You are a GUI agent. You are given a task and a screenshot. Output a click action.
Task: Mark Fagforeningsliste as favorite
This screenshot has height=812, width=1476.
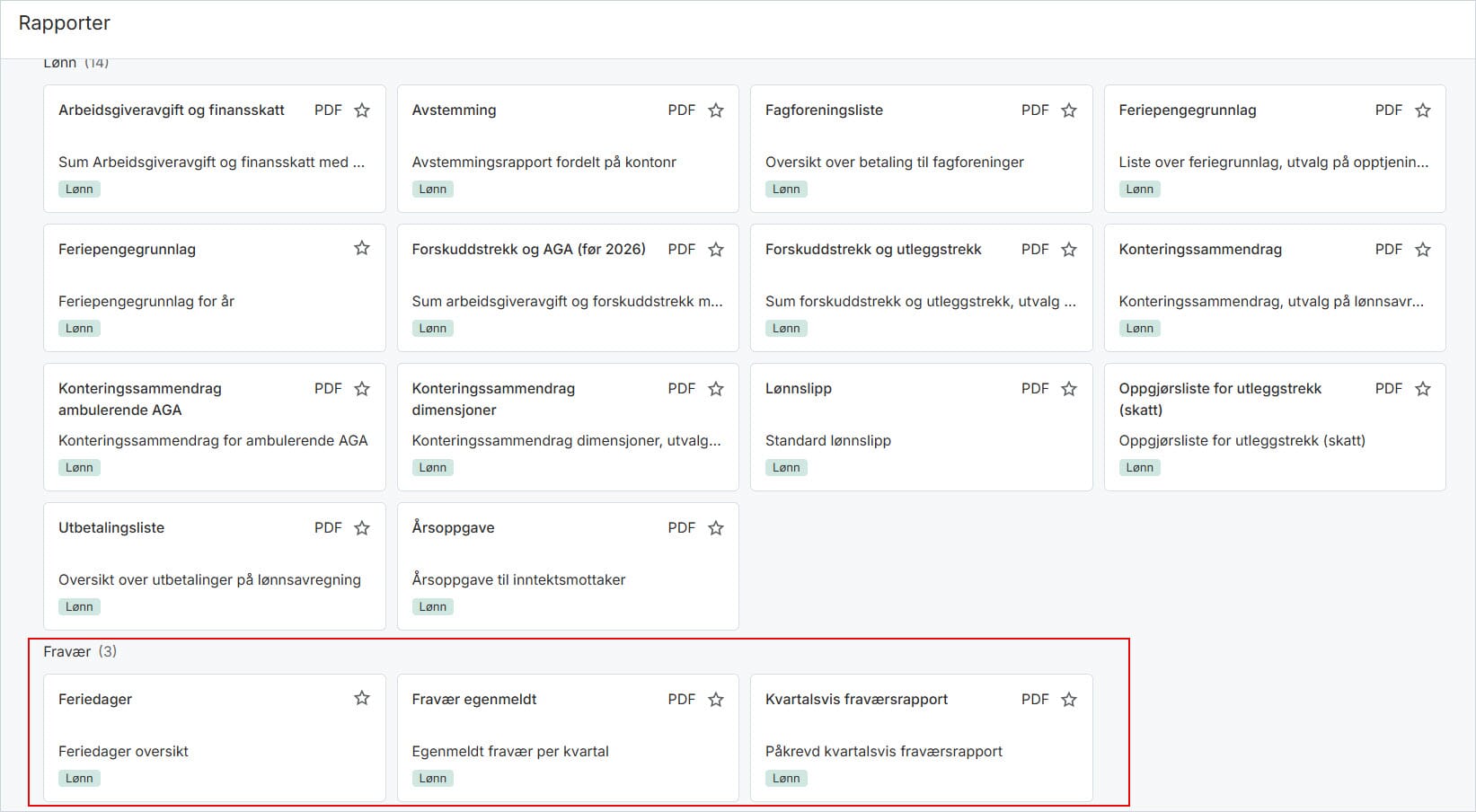1069,110
